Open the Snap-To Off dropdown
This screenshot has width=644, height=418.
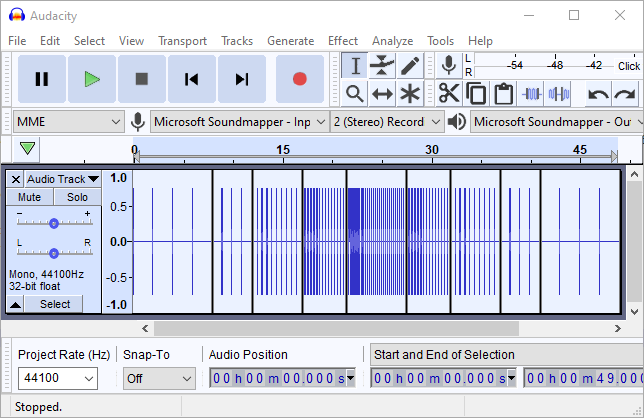[159, 378]
